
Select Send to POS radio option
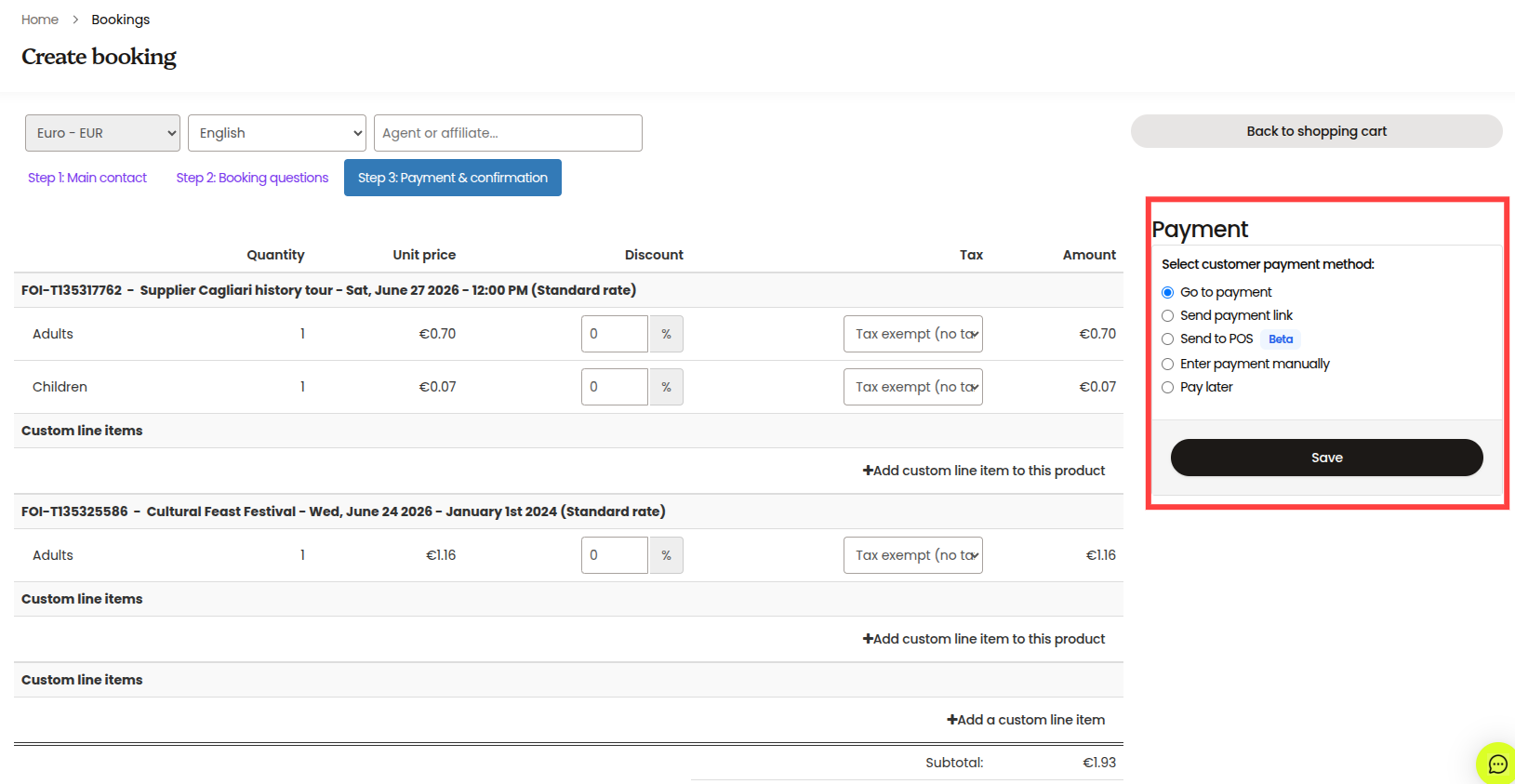(1167, 339)
